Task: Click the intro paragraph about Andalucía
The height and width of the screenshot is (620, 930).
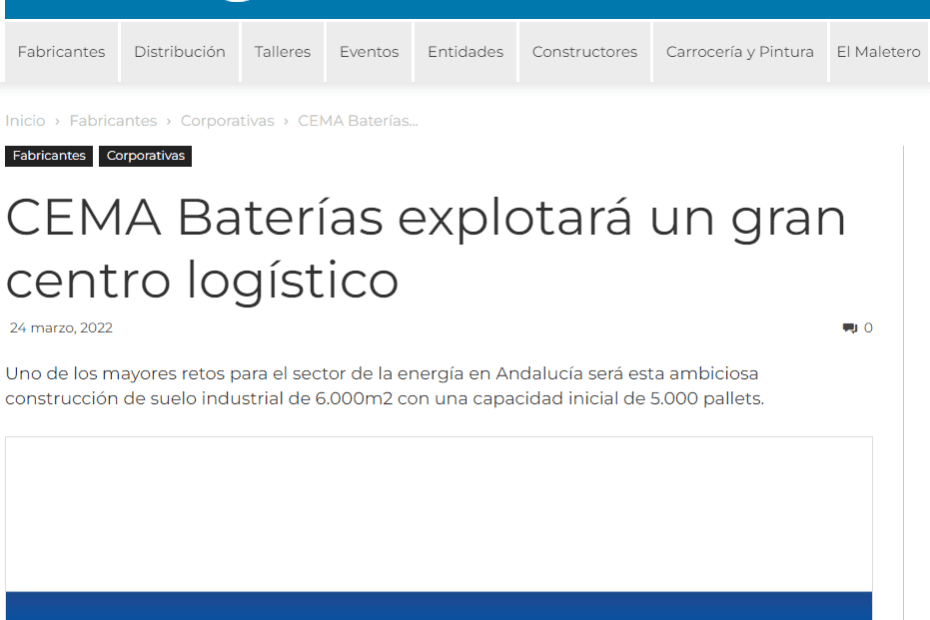Action: click(384, 386)
